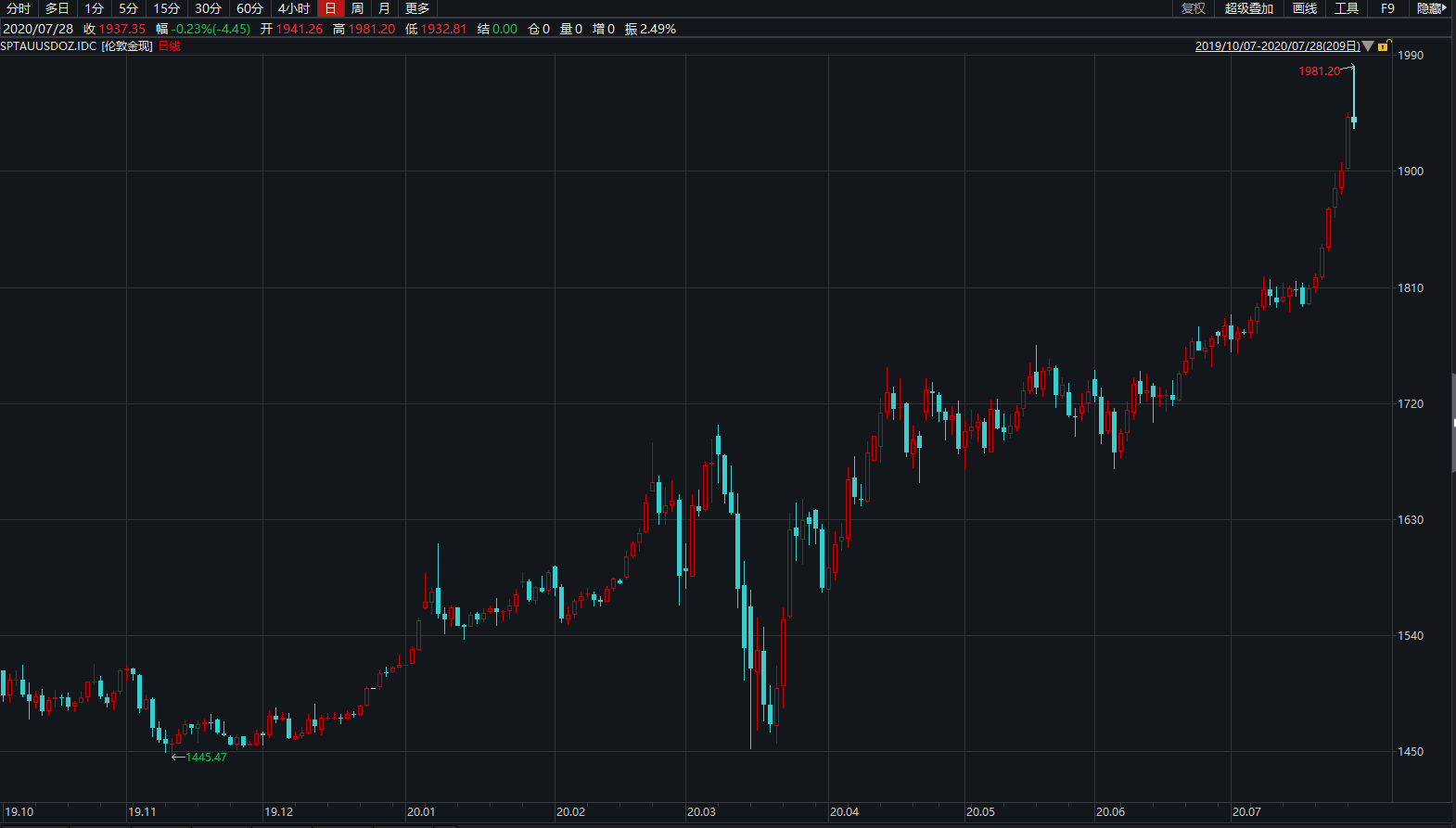Click the 1445.47 low price marker
The width and height of the screenshot is (1456, 828).
(x=206, y=758)
